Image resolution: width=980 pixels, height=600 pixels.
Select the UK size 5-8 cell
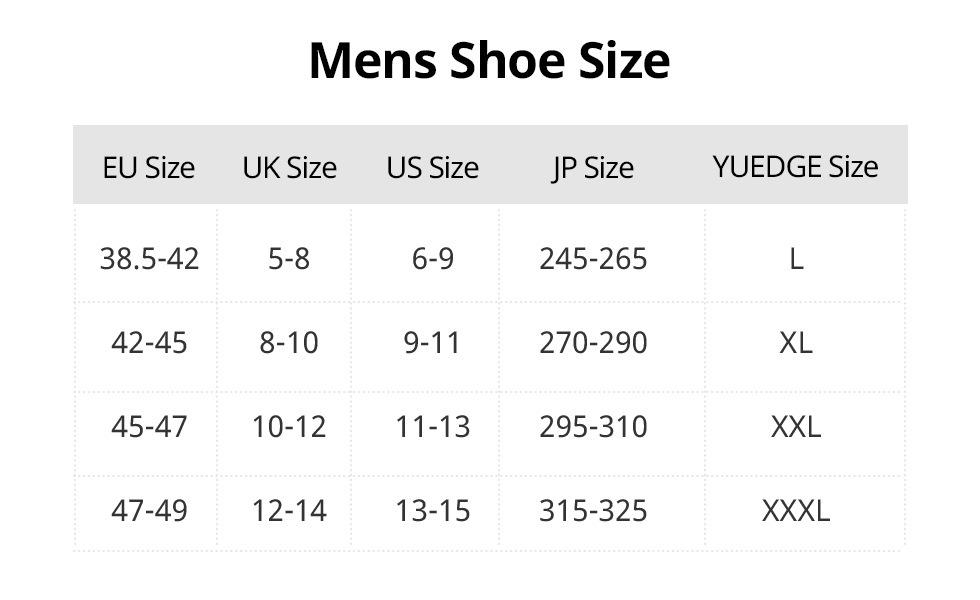tap(289, 259)
